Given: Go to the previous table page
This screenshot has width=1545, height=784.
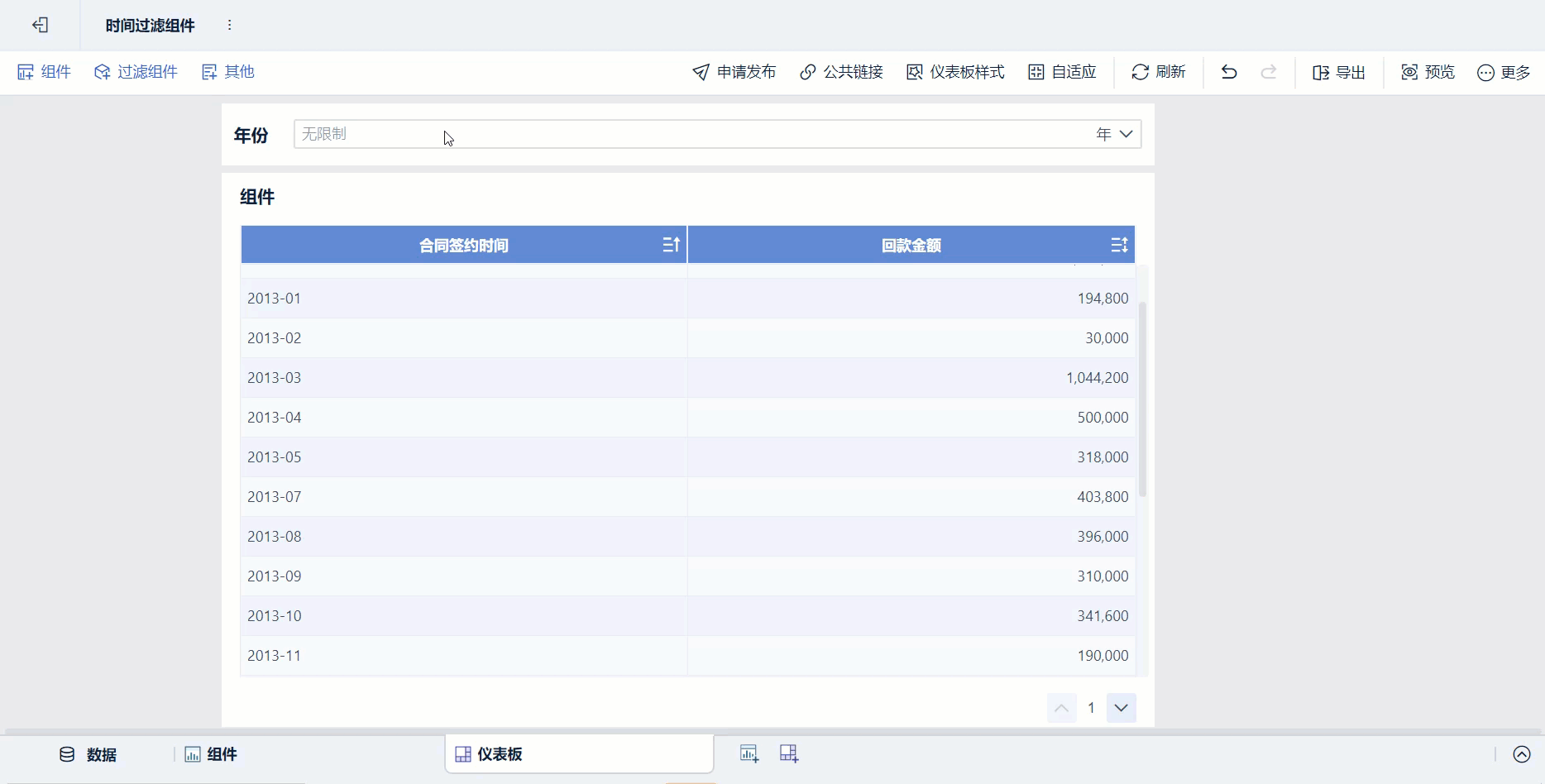Looking at the screenshot, I should (x=1061, y=708).
